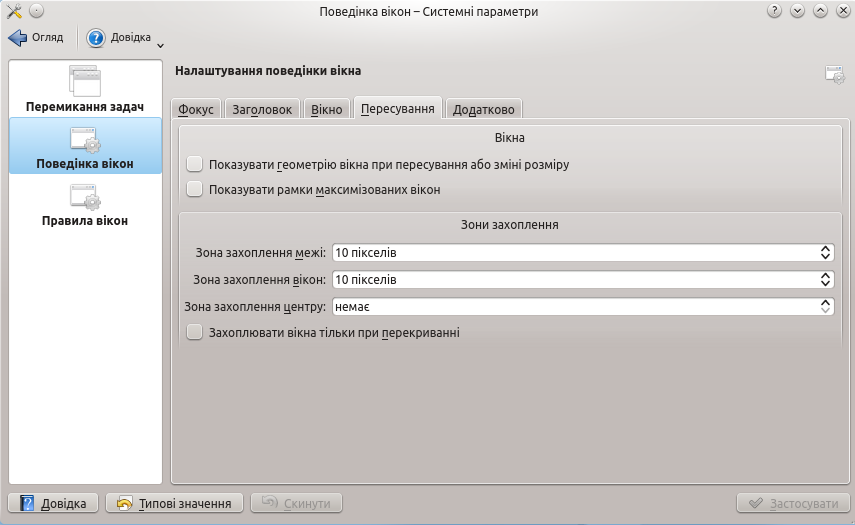Click the Зона захоплення центру spinner arrows
The image size is (855, 525).
coord(825,306)
